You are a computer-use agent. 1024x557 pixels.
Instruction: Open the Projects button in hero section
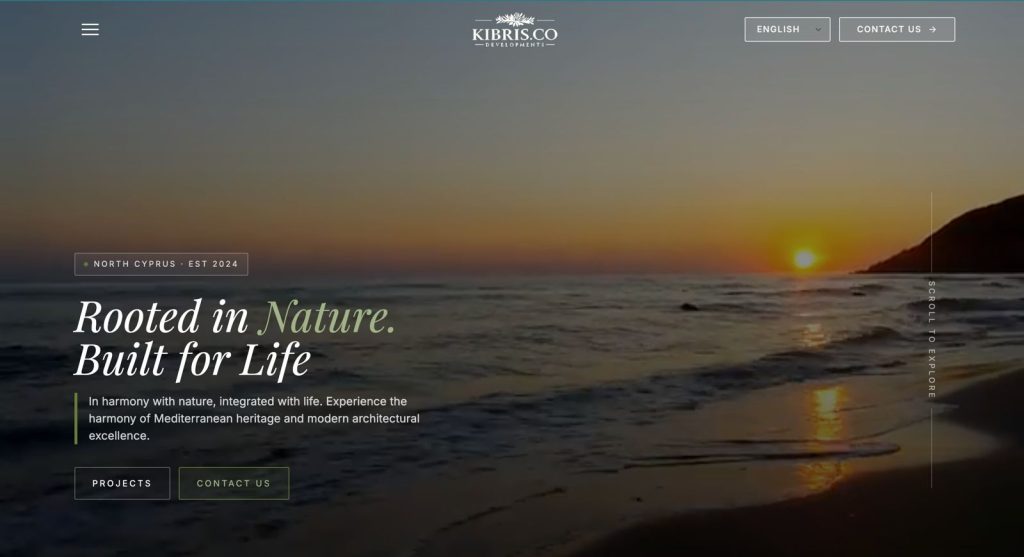pos(122,483)
